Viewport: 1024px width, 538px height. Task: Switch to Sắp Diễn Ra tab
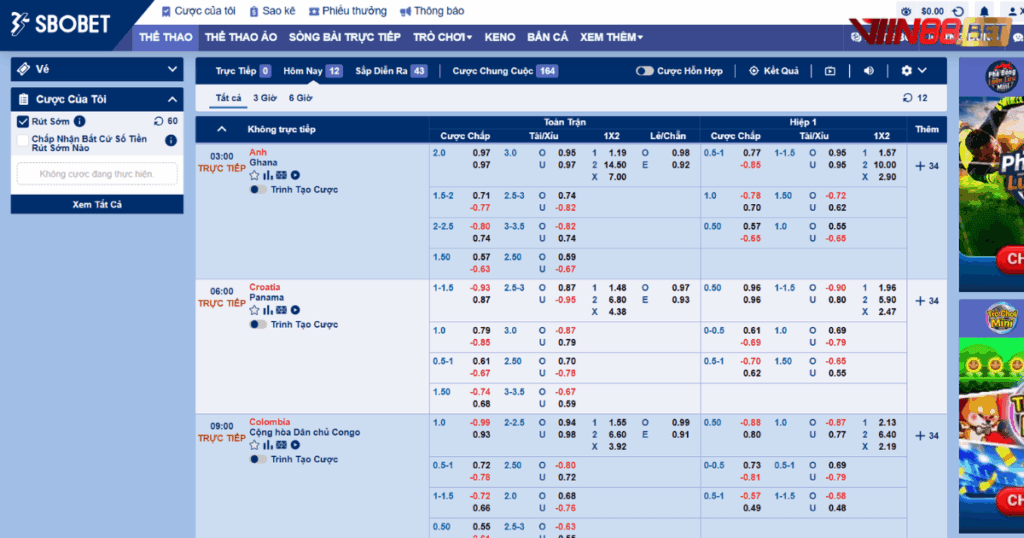click(x=391, y=71)
